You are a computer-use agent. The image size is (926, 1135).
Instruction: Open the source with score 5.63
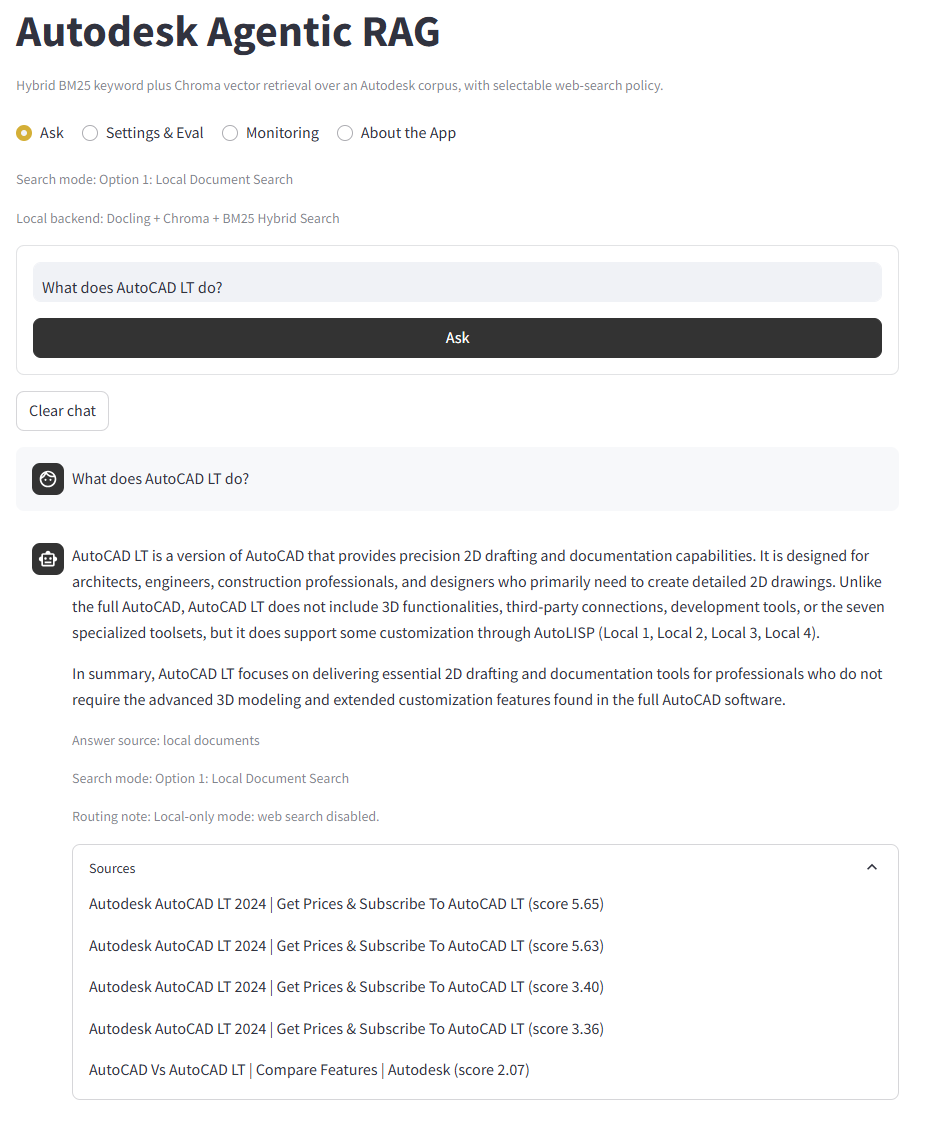(346, 946)
